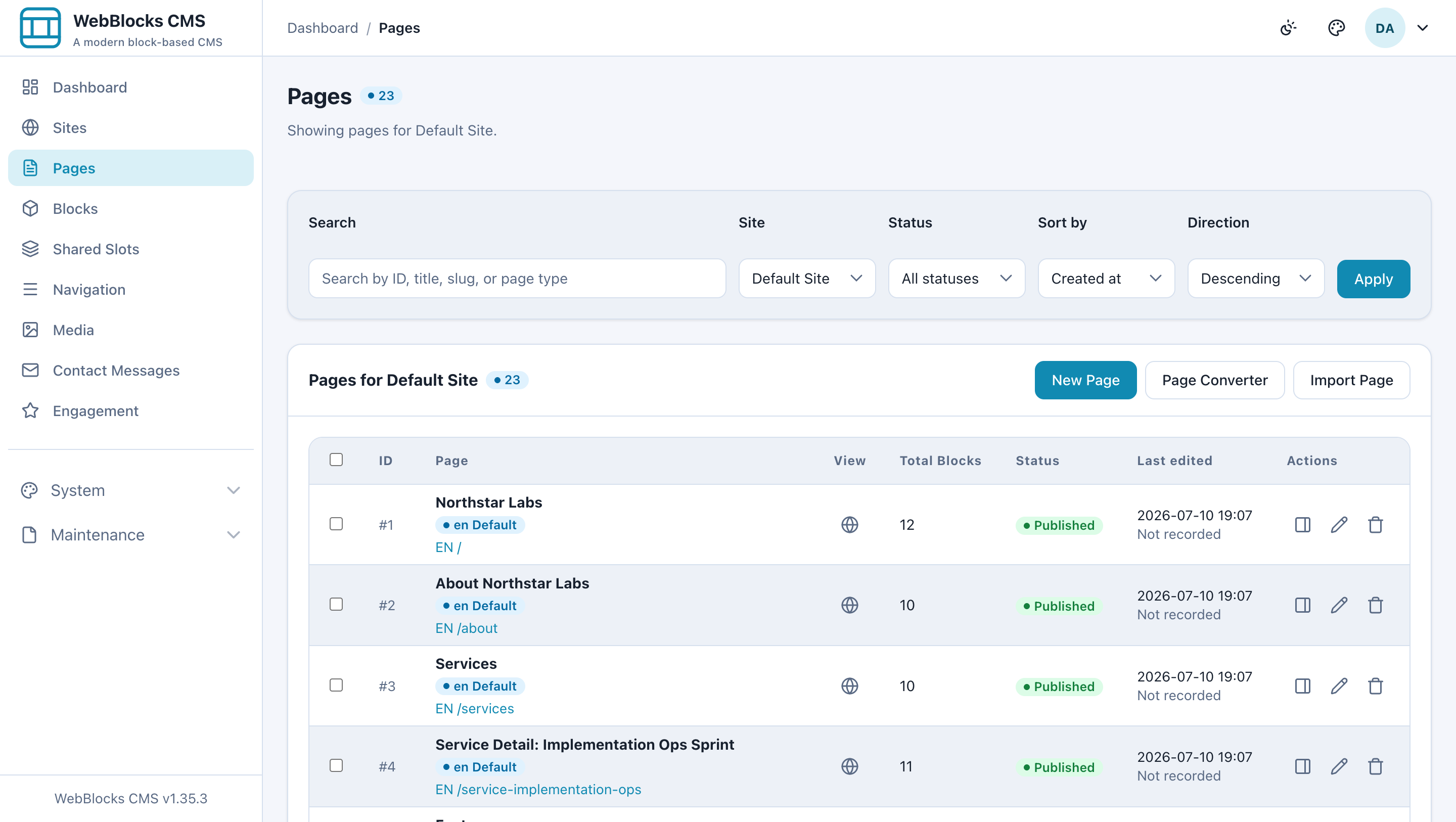Expand the System section

point(130,490)
